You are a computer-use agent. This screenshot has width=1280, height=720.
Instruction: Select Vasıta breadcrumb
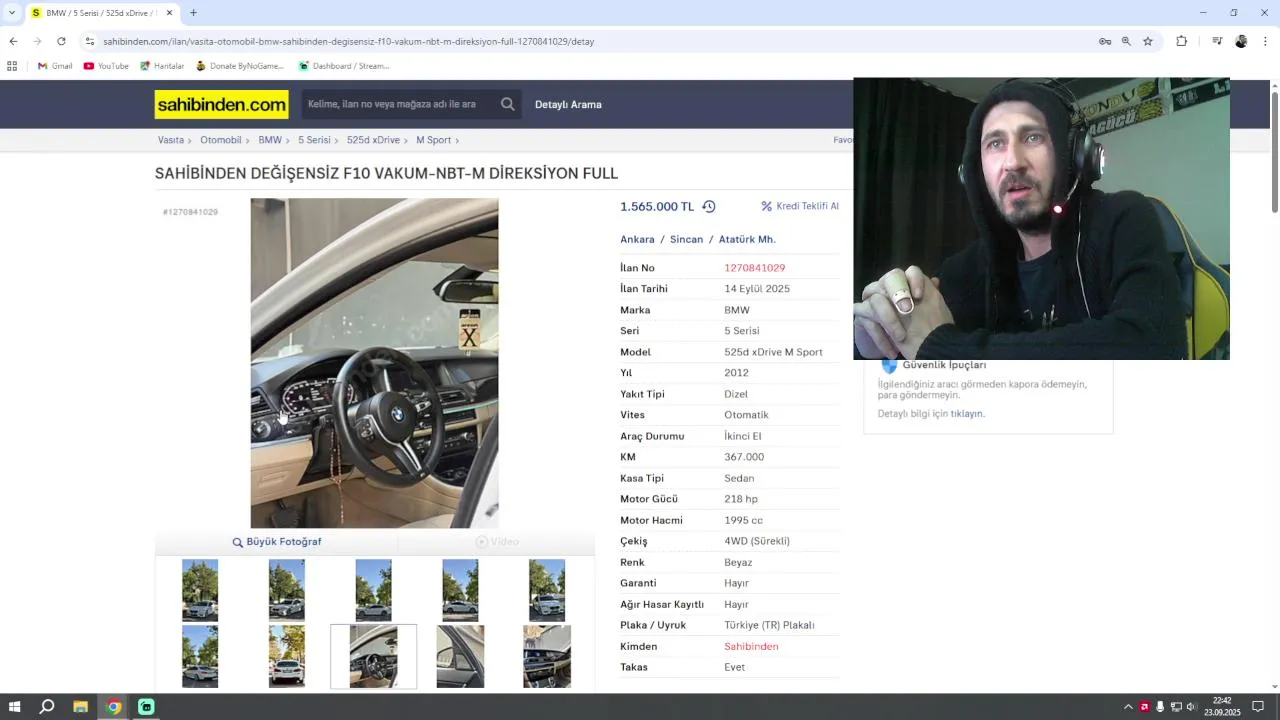point(171,140)
